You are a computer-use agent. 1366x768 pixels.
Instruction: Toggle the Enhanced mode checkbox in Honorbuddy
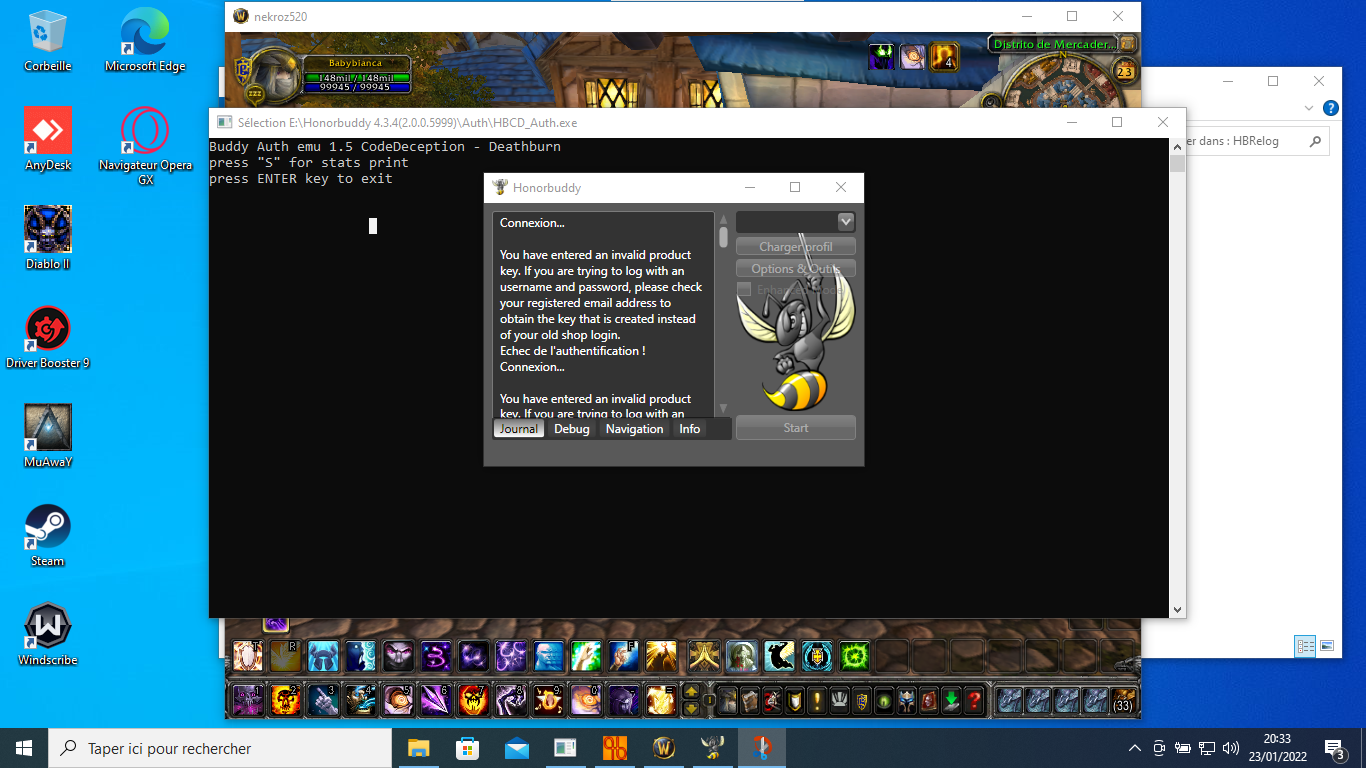(x=744, y=289)
